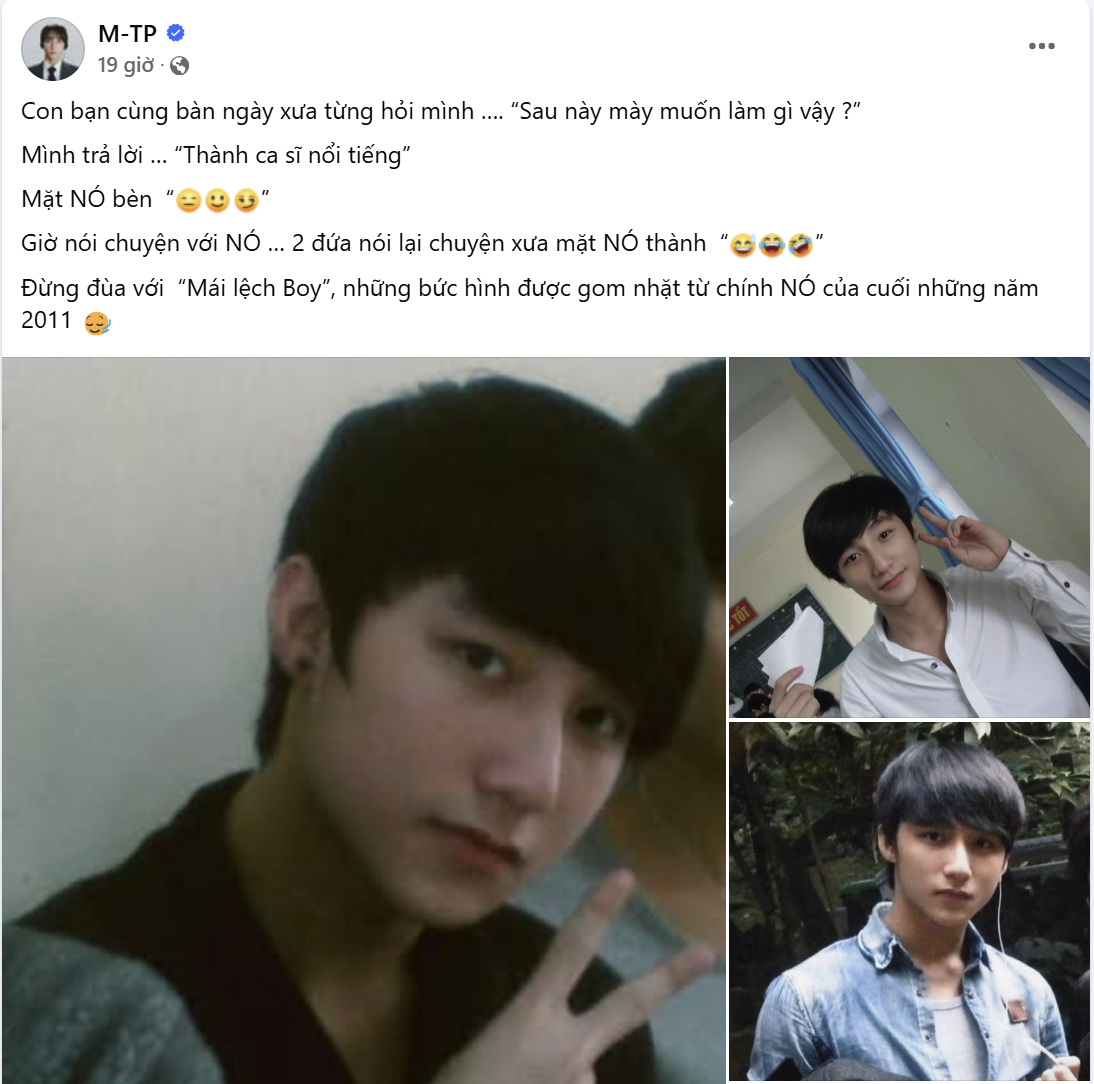Open the white-shirt classroom photo
Screen dimensions: 1094x1084
[909, 537]
